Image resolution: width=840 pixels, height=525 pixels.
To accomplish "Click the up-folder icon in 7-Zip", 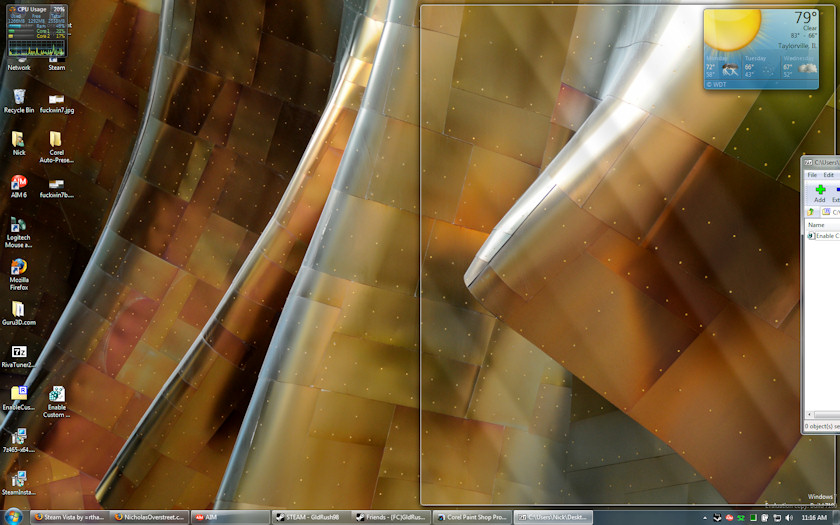I will coord(811,212).
